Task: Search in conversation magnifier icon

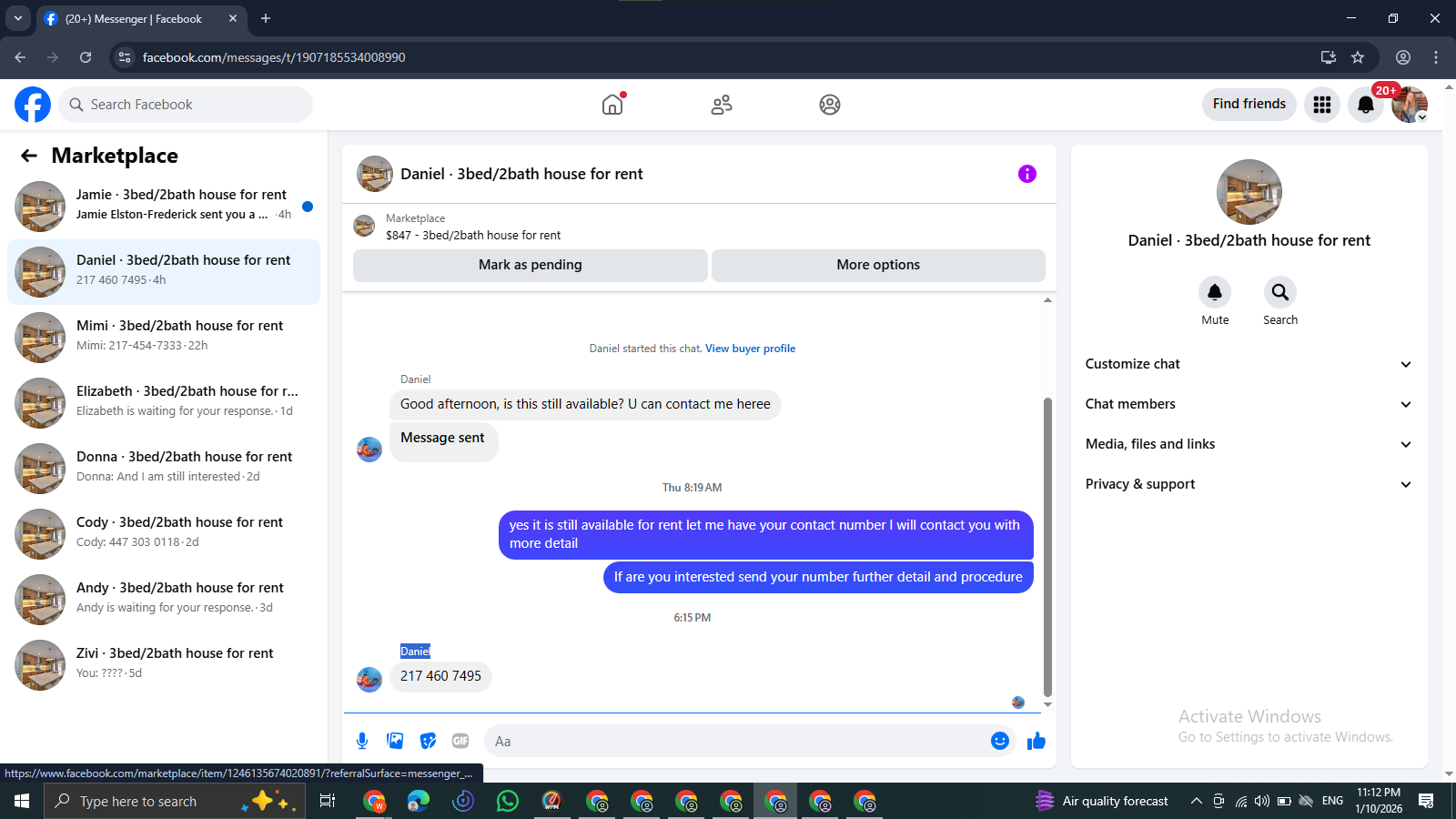Action: click(x=1280, y=292)
